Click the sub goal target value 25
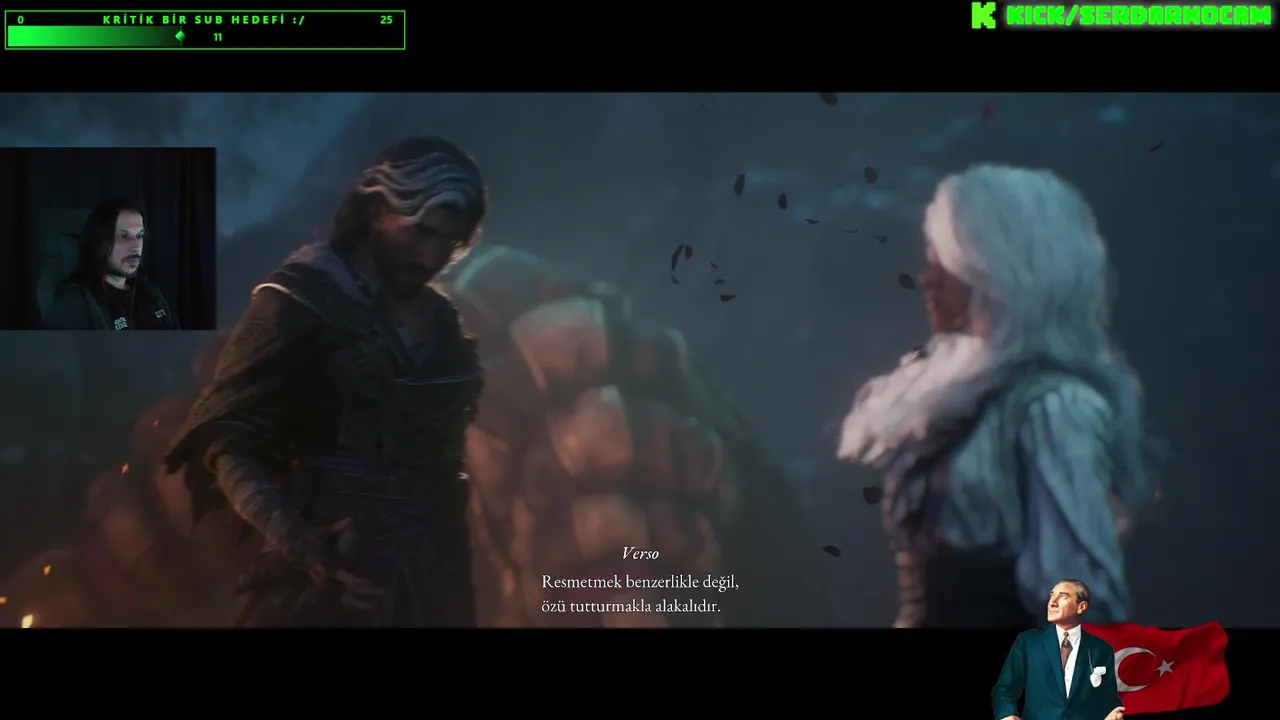This screenshot has width=1280, height=720. [386, 19]
